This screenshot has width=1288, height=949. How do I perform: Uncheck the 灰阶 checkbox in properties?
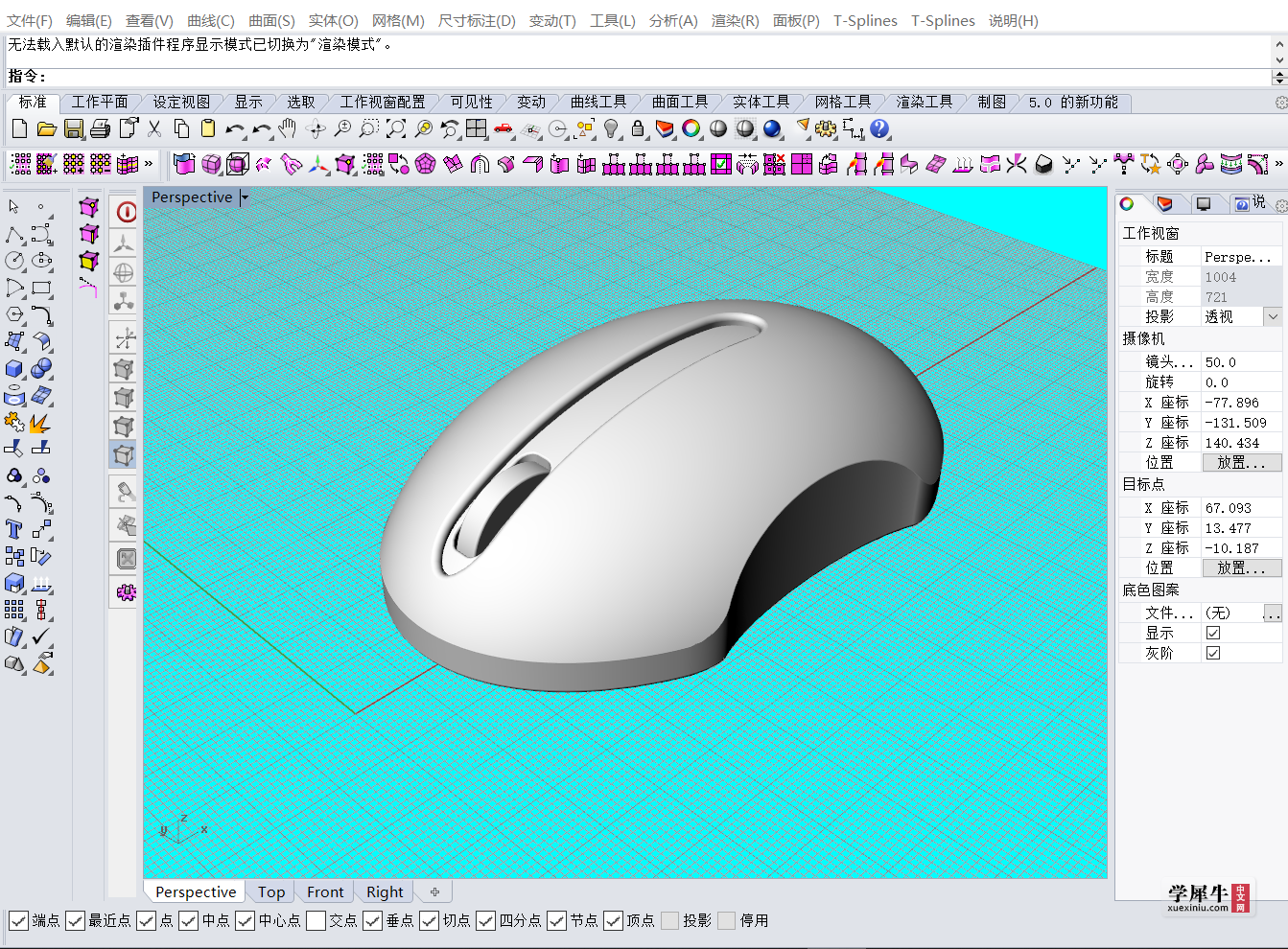click(1213, 653)
